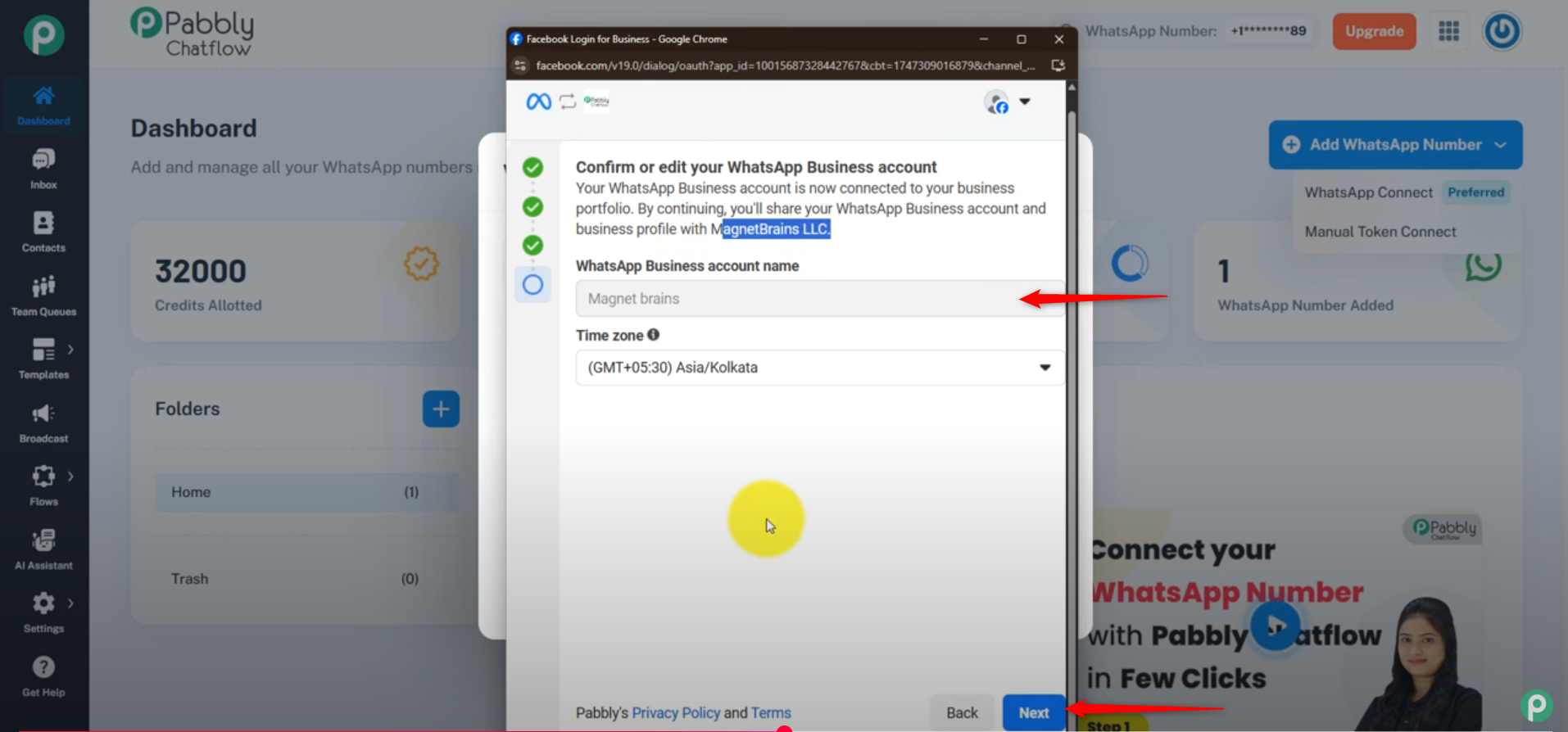Screen dimensions: 1568x732
Task: Play the Connect WhatsApp Number video
Action: point(1275,626)
